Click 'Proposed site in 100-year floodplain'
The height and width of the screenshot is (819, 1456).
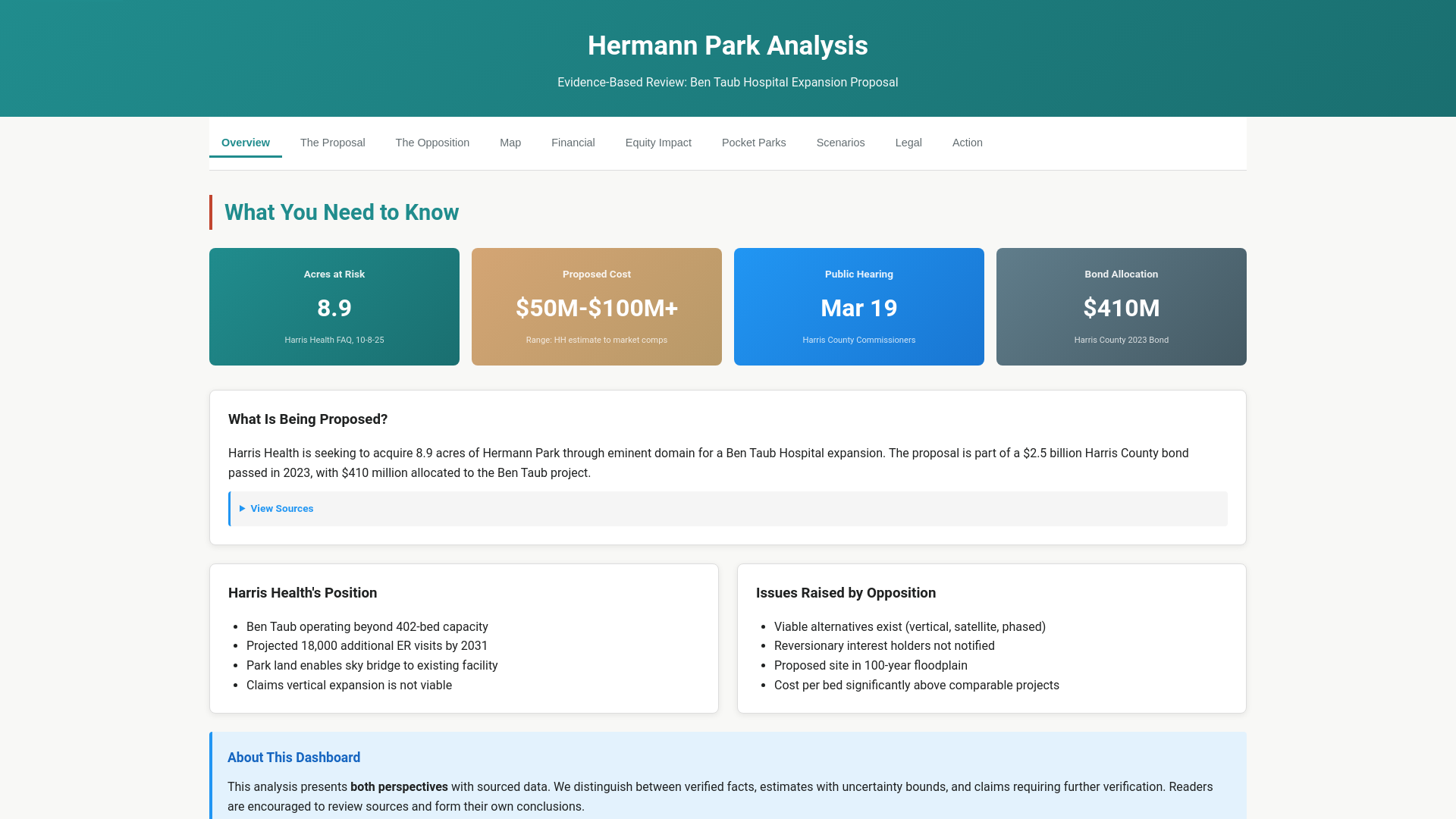[871, 666]
